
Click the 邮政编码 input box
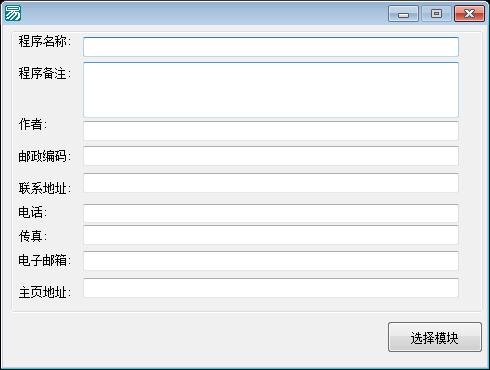coord(271,156)
